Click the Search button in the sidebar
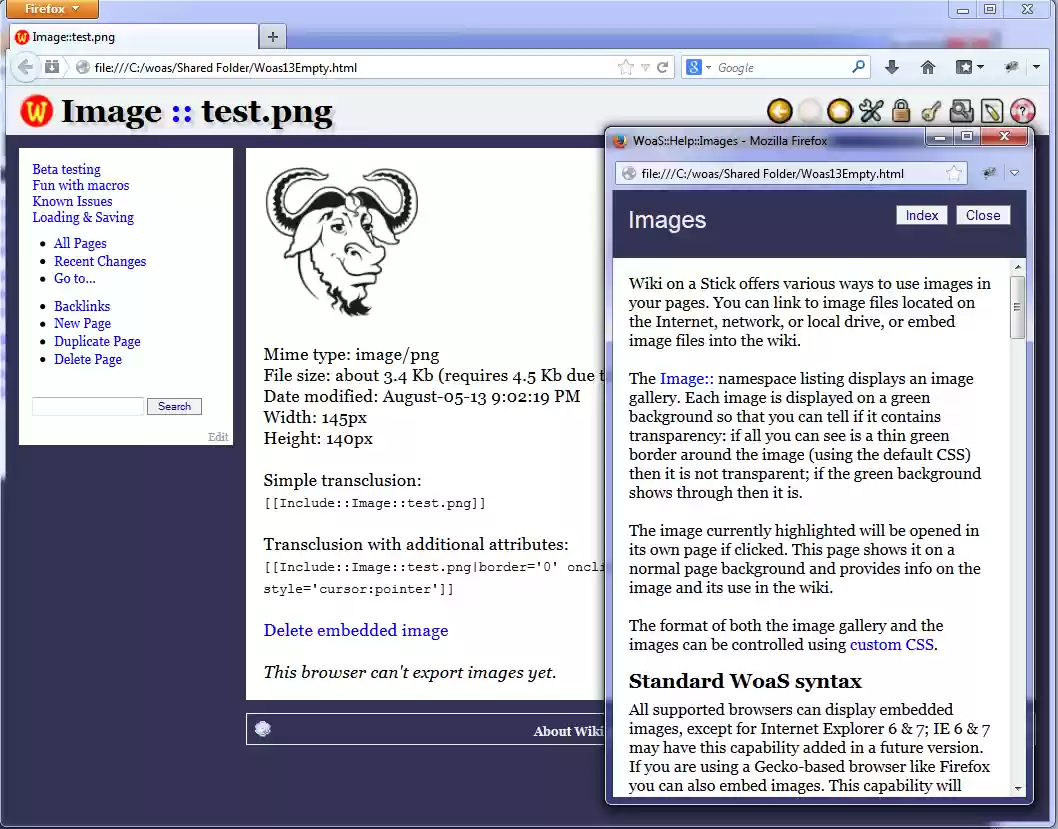 pyautogui.click(x=174, y=406)
